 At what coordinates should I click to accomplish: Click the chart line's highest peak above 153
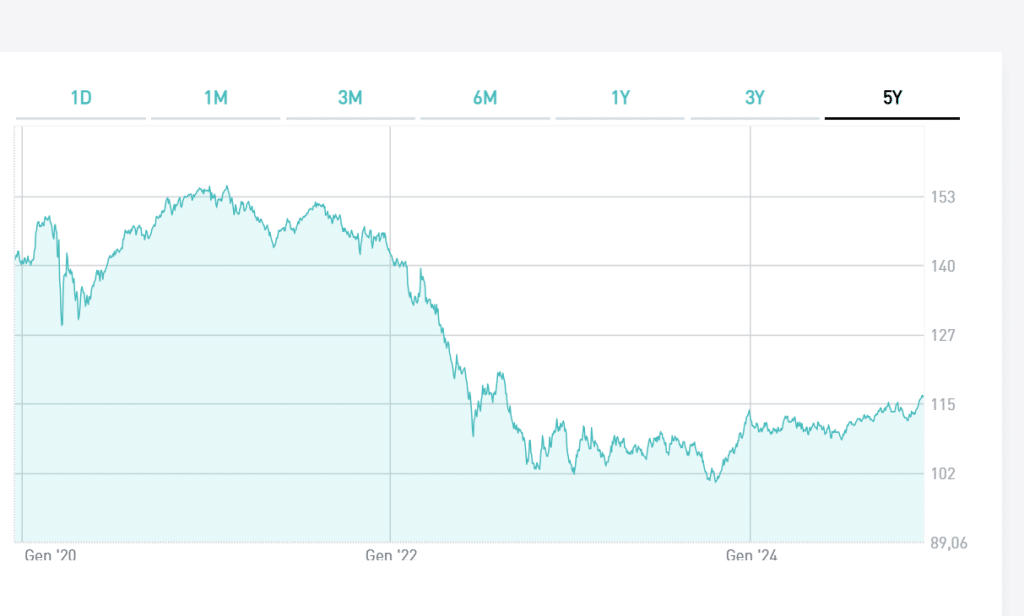[227, 187]
